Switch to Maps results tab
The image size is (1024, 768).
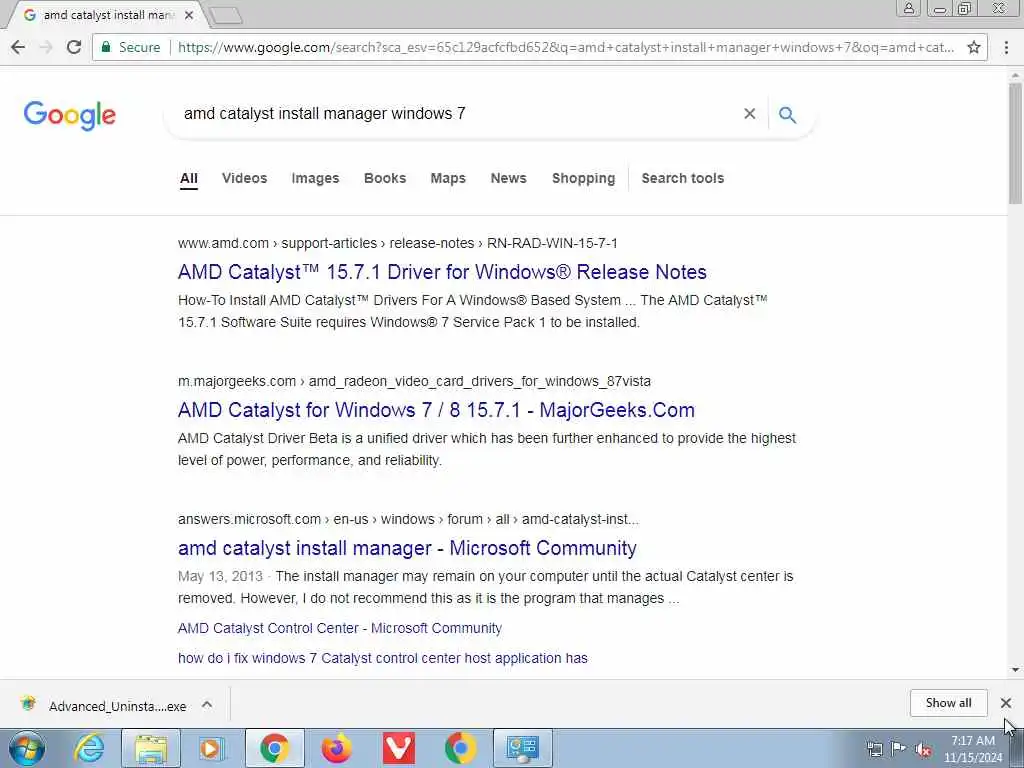448,178
